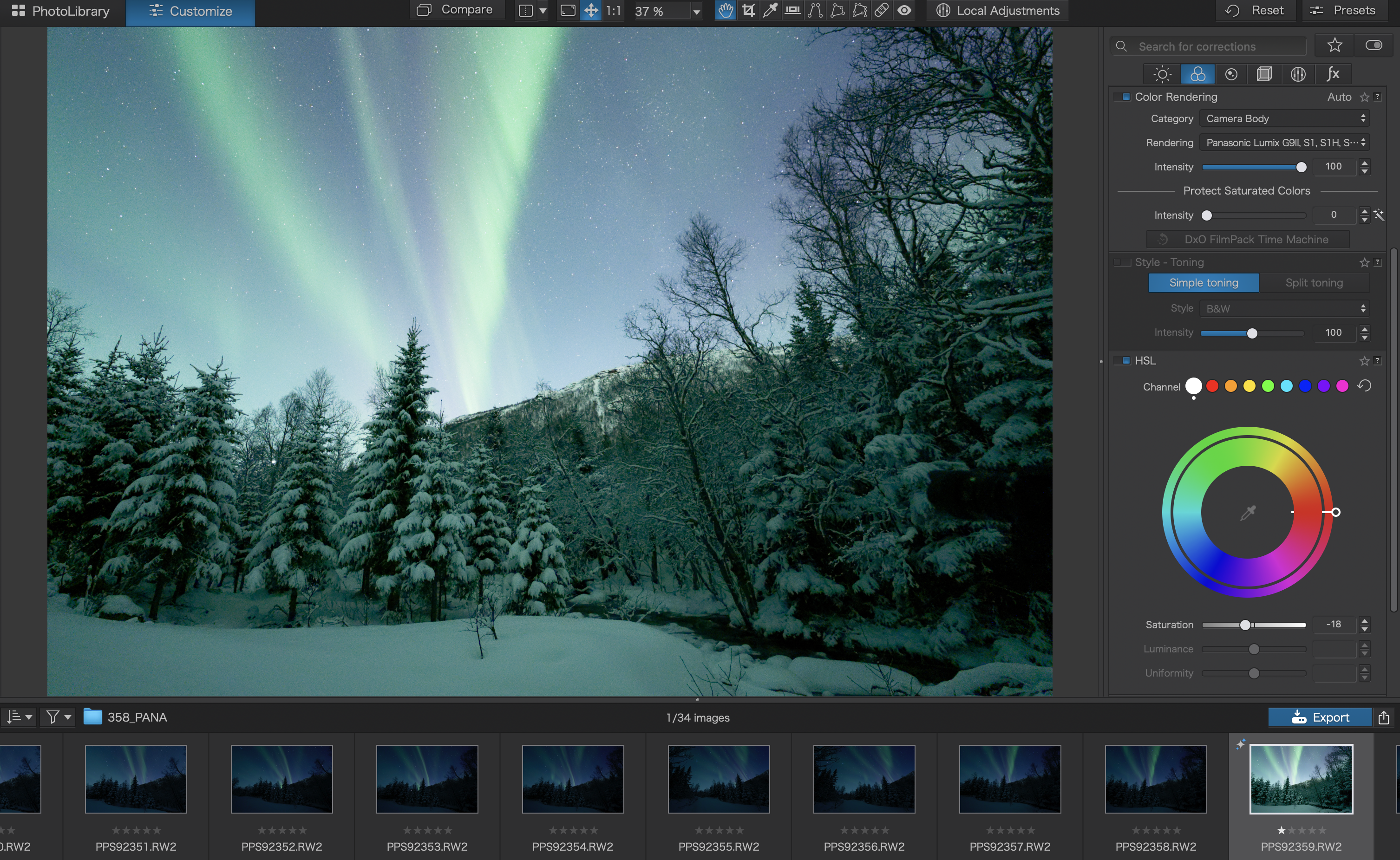Switch to the Customize tab
Viewport: 1400px width, 860px height.
[190, 11]
